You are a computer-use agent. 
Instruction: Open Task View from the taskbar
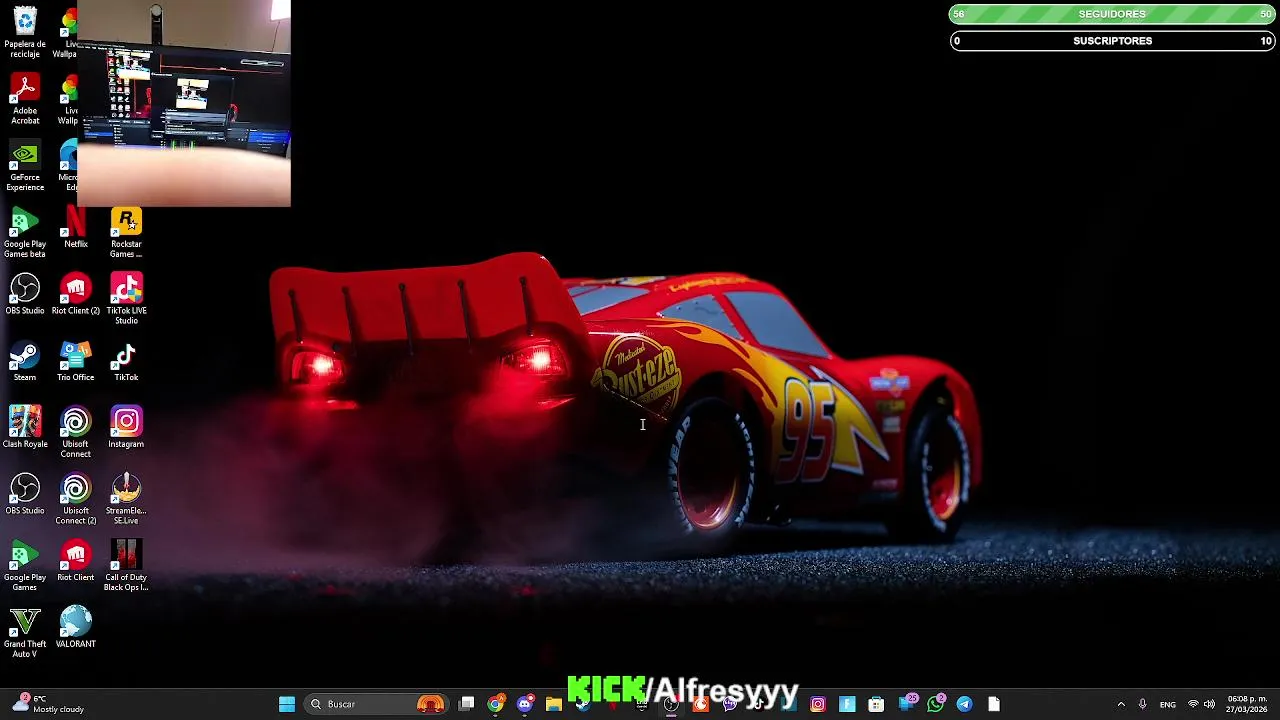pos(467,704)
